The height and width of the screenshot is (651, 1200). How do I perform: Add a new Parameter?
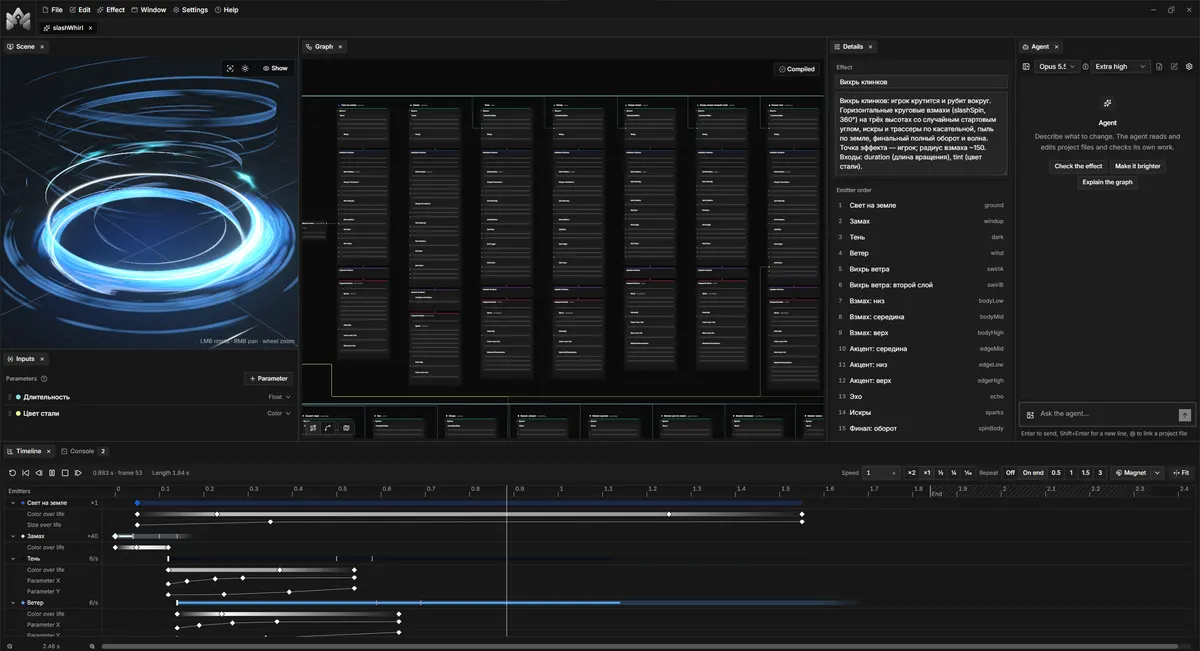pyautogui.click(x=268, y=378)
